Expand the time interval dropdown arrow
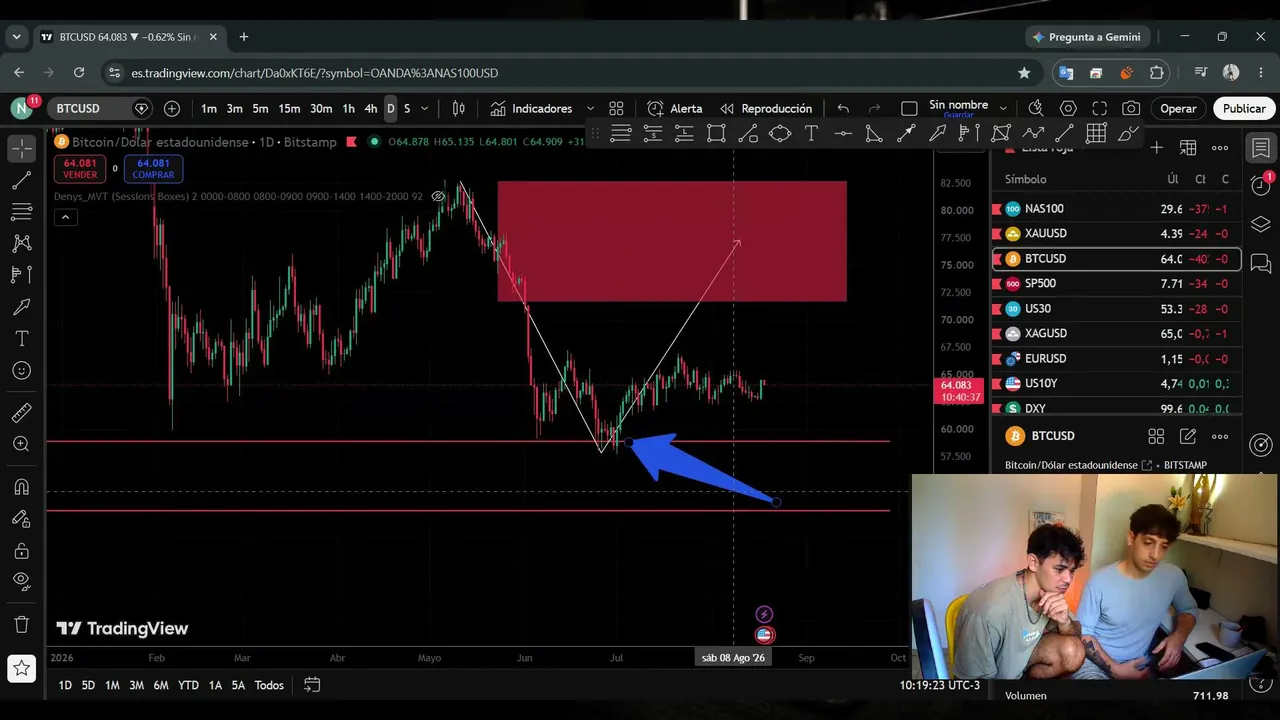The height and width of the screenshot is (720, 1280). point(425,108)
